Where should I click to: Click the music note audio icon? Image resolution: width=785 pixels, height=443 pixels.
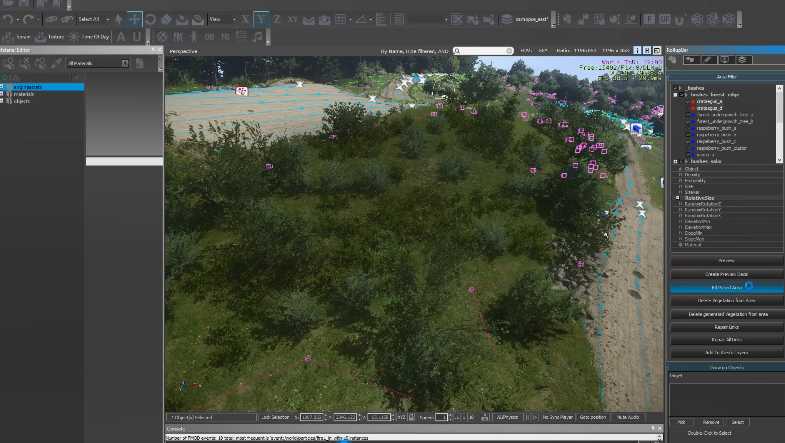pyautogui.click(x=258, y=37)
